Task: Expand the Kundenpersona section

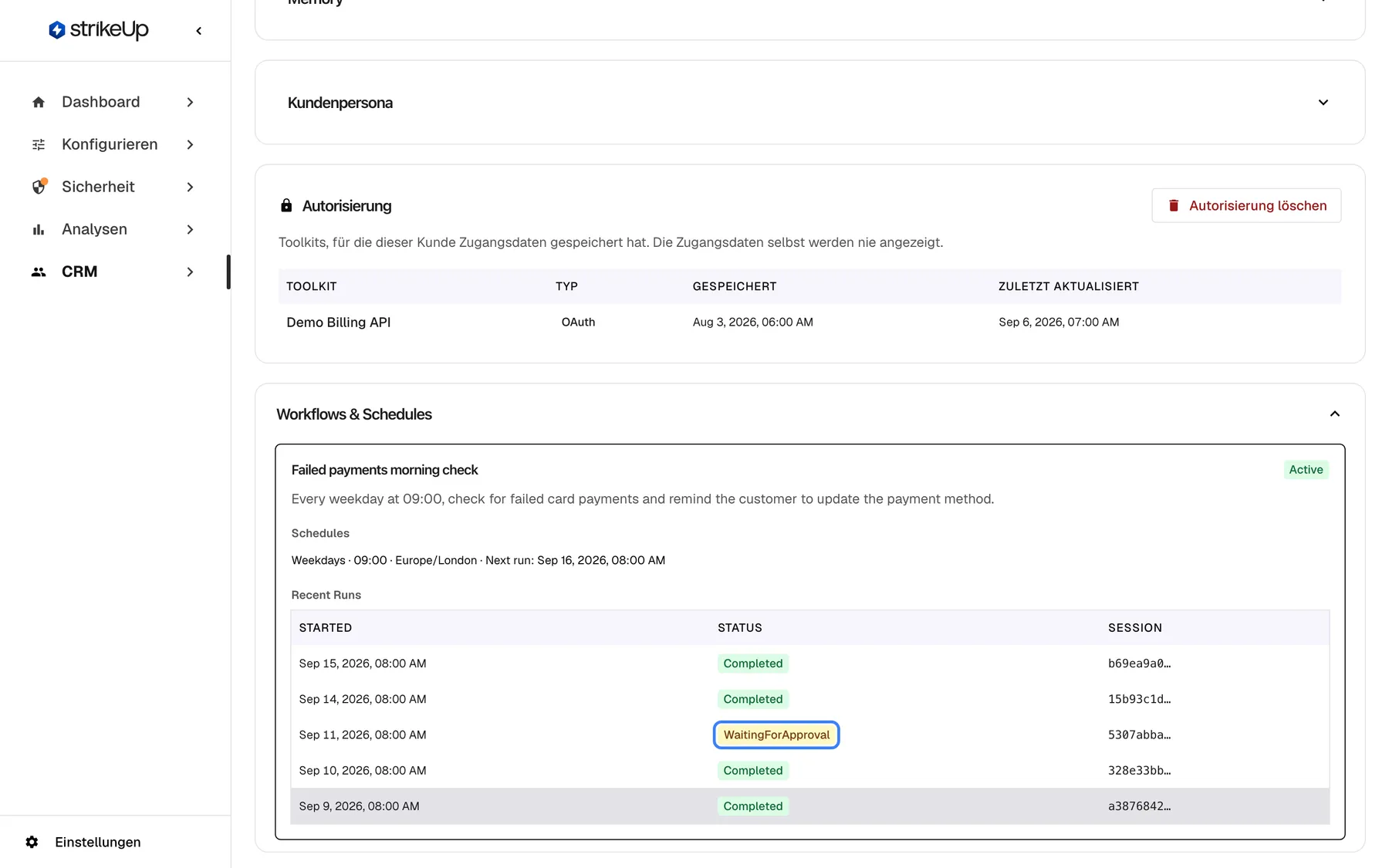Action: point(1323,103)
